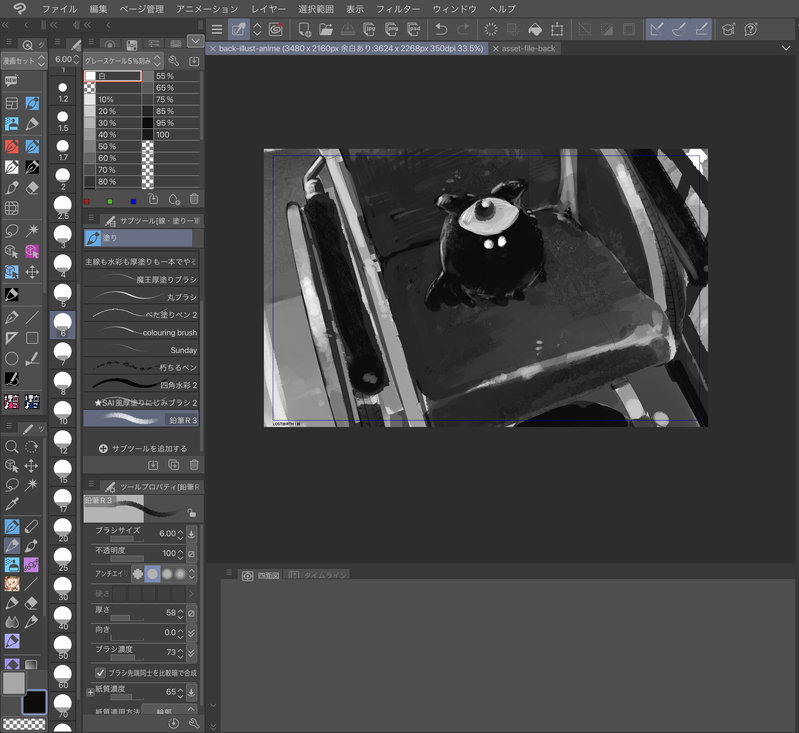Viewport: 799px width, 733px height.
Task: Open the hamburger menu in the command bar
Action: click(x=217, y=30)
